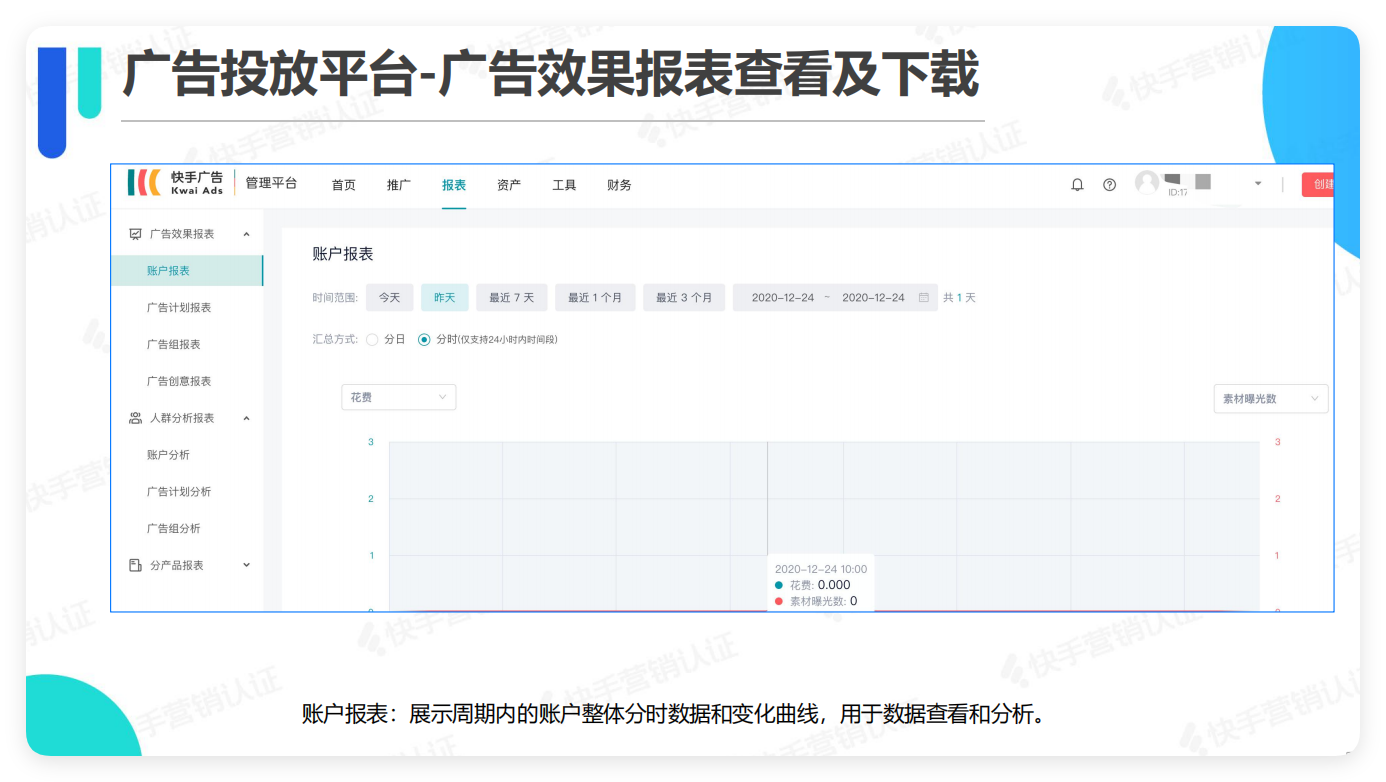
Task: Collapse the 广告效果报表 section
Action: coord(246,234)
